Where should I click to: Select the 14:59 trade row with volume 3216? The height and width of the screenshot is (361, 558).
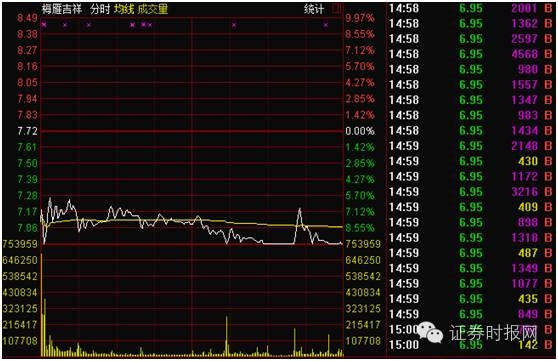tap(470, 192)
